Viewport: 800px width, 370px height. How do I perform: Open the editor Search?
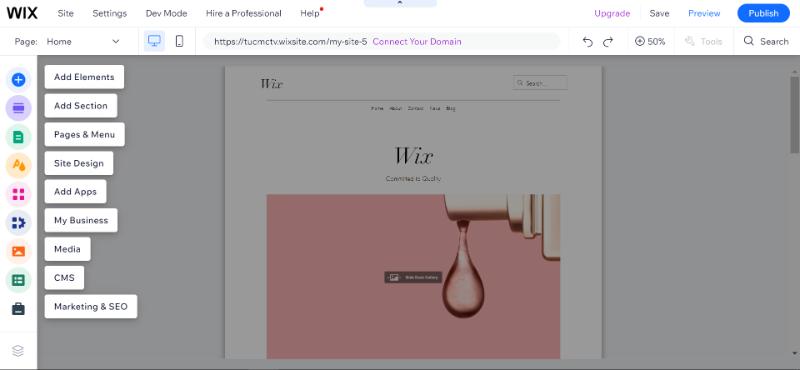pyautogui.click(x=766, y=41)
